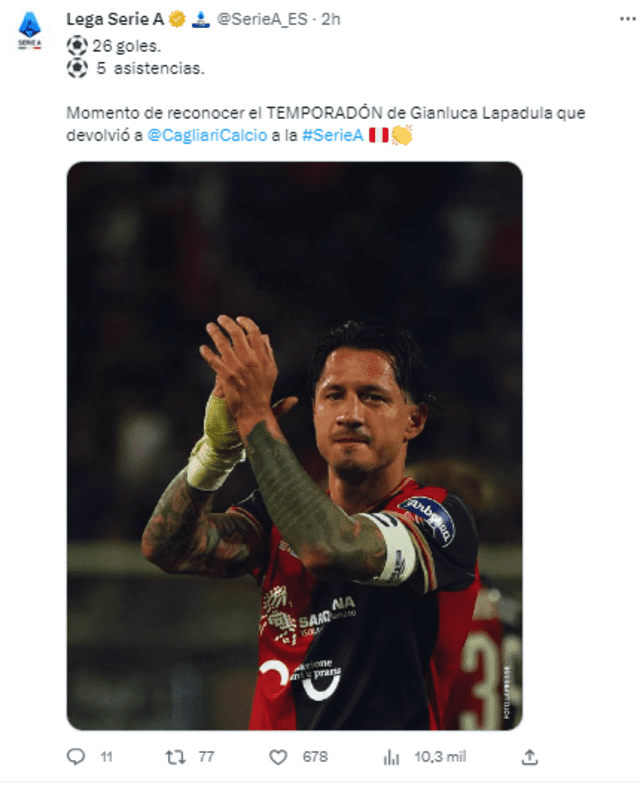Click the 10,3 mil views count

(440, 756)
